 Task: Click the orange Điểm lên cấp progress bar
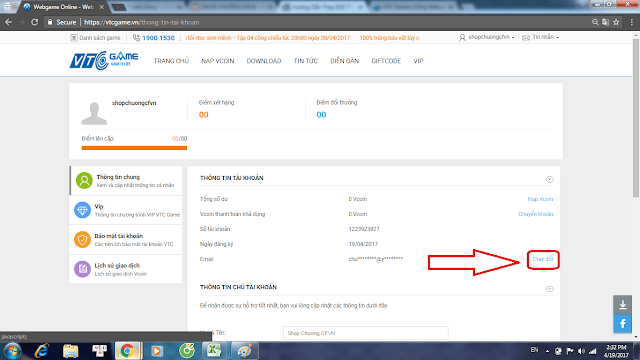coord(134,148)
